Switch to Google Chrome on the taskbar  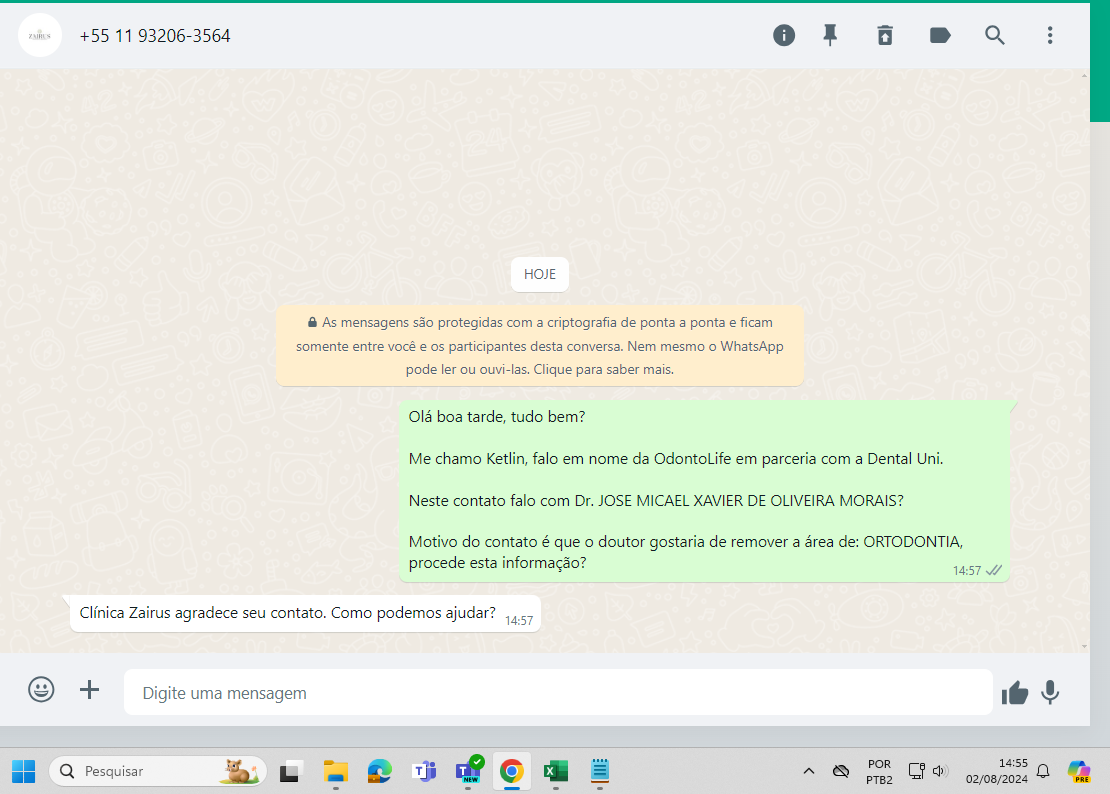pyautogui.click(x=512, y=771)
